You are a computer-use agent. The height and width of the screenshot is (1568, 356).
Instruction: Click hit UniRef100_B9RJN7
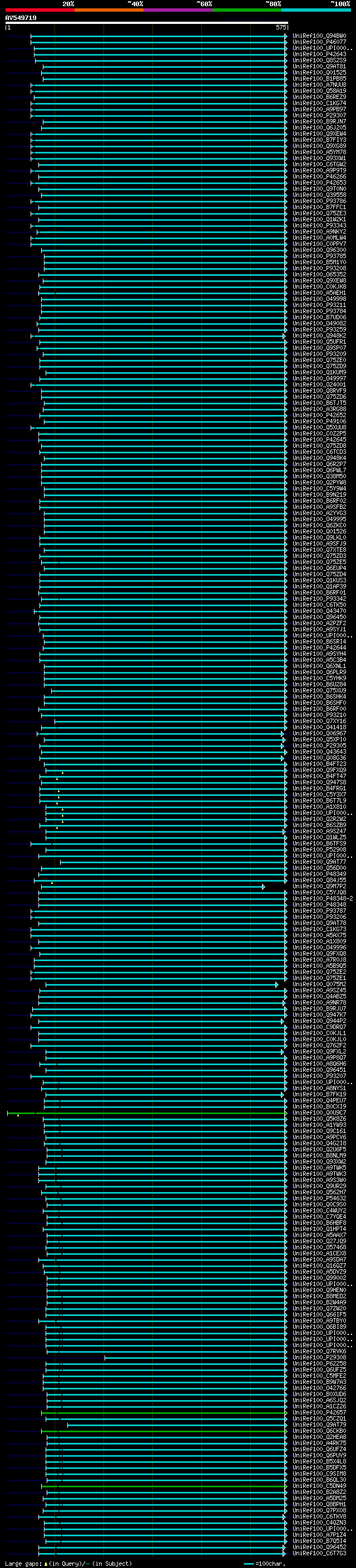click(x=319, y=121)
